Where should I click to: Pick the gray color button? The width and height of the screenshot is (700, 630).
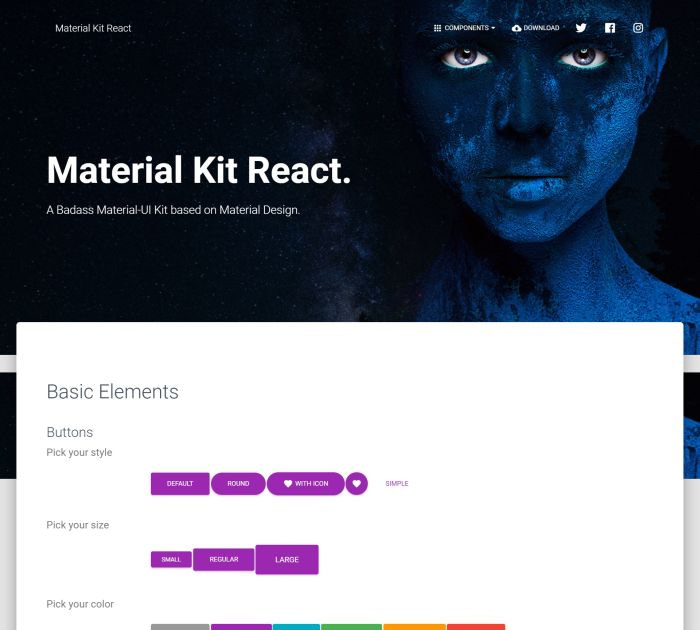[x=180, y=627]
